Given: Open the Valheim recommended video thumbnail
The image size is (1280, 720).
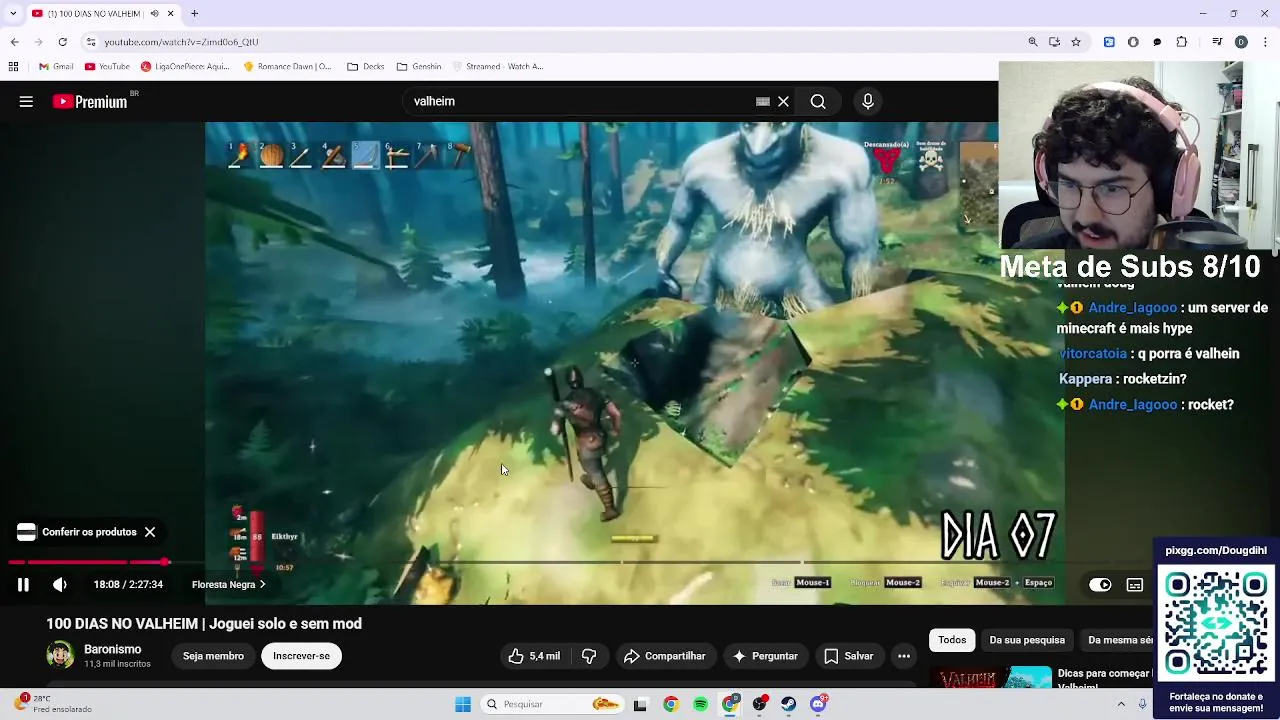Looking at the screenshot, I should click(991, 677).
